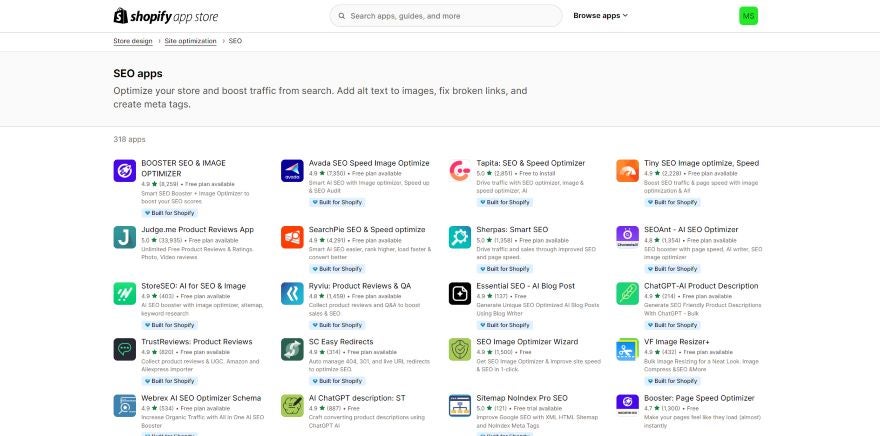Open the Webrex AI SEO Optimizer icon
The image size is (880, 436).
point(125,405)
